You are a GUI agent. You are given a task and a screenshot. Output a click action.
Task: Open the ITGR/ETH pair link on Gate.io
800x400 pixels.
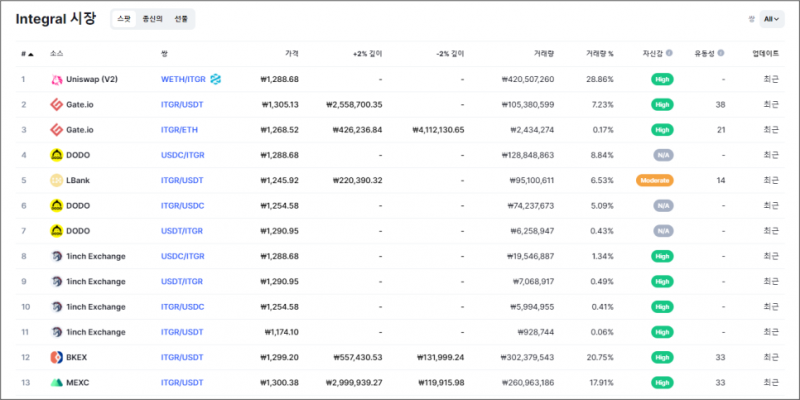click(180, 129)
